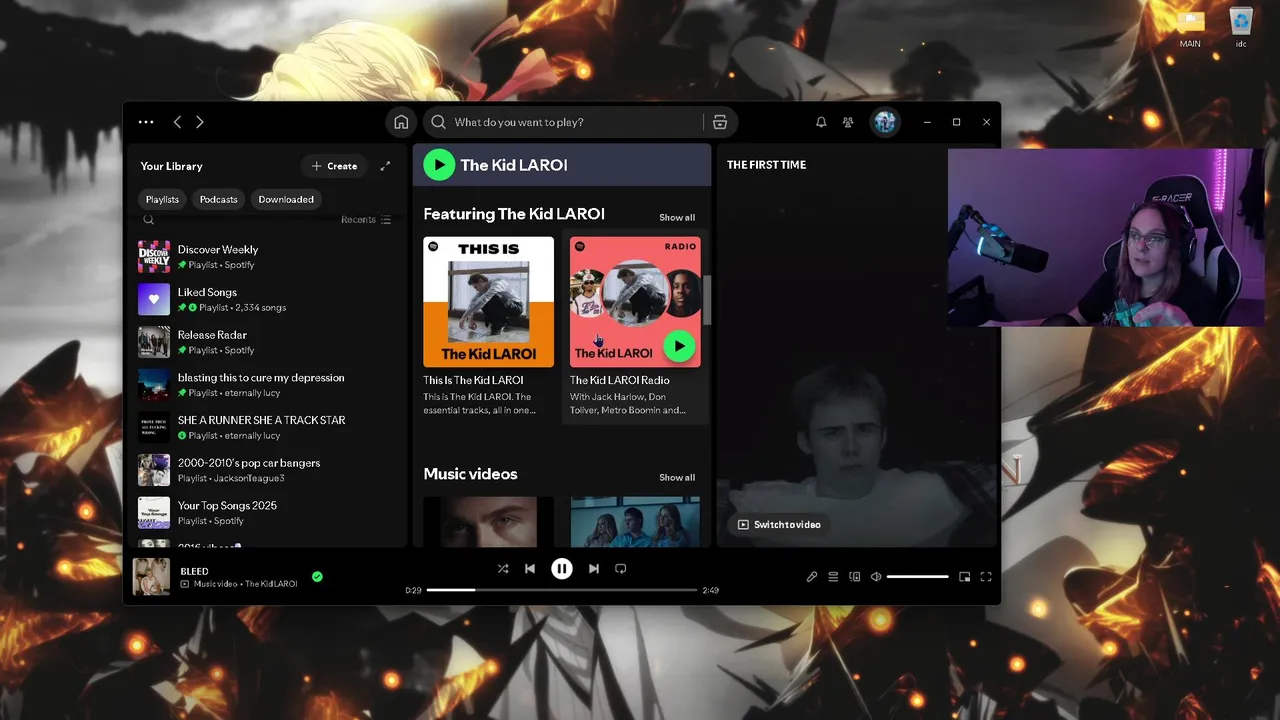Open Friend Activity icon

[848, 122]
